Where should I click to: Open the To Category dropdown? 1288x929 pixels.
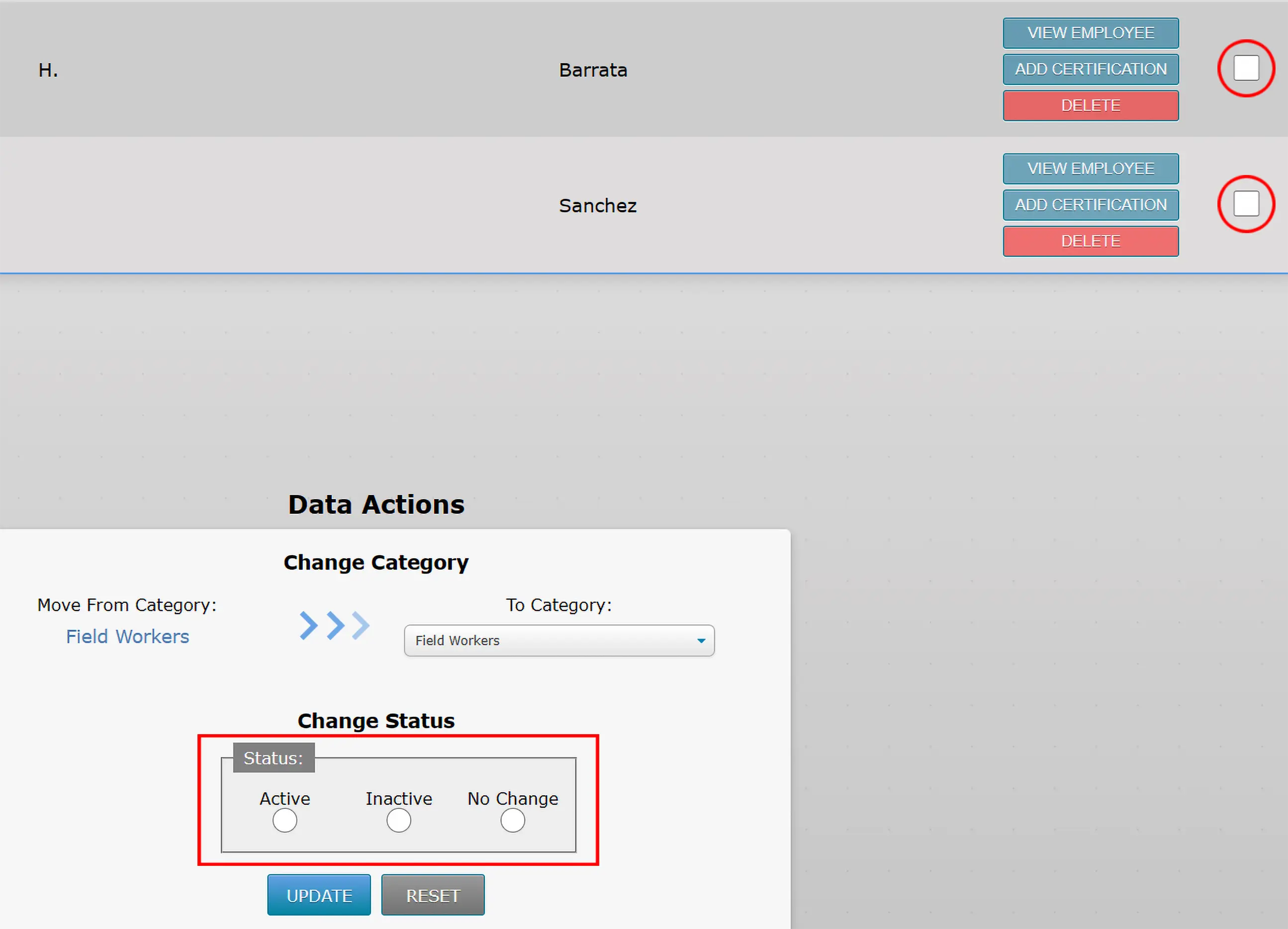pyautogui.click(x=559, y=641)
